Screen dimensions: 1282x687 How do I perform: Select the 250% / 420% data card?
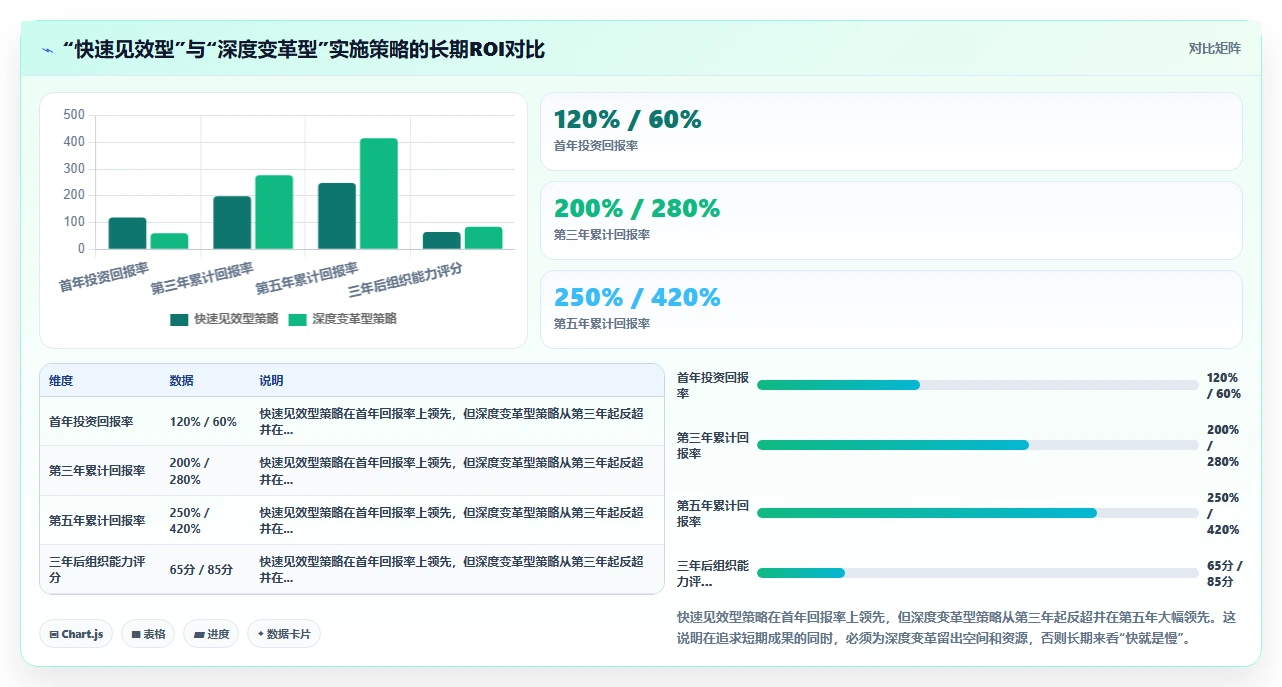(x=891, y=309)
